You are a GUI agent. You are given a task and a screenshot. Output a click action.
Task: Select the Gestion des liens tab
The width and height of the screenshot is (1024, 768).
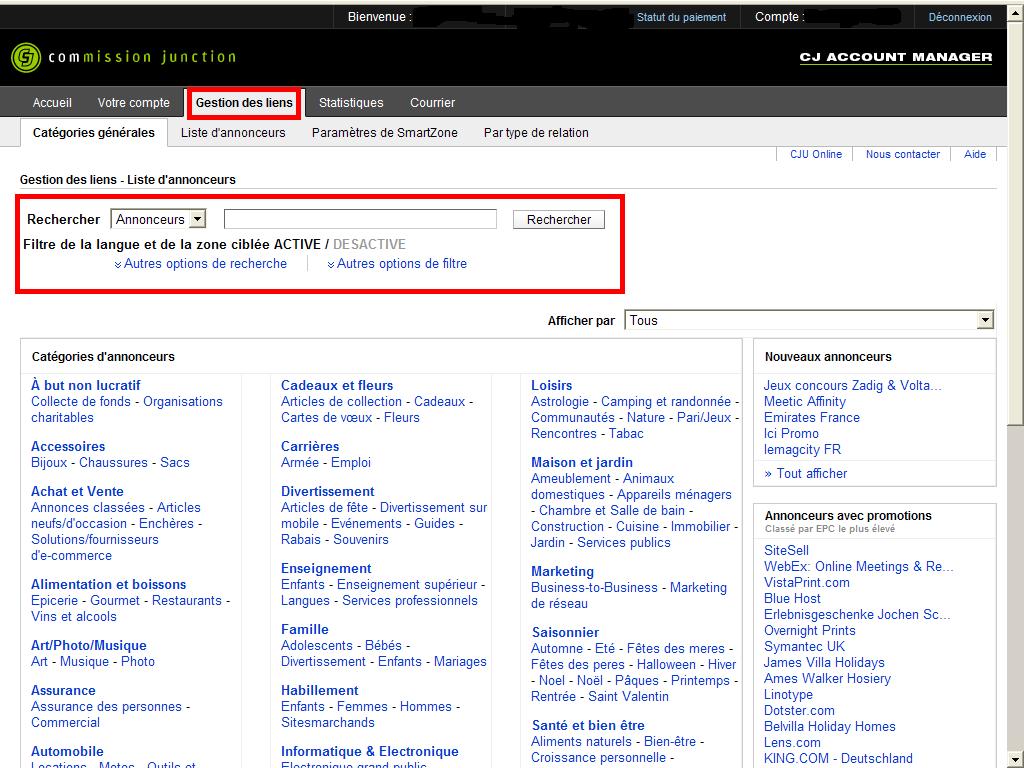pos(244,103)
